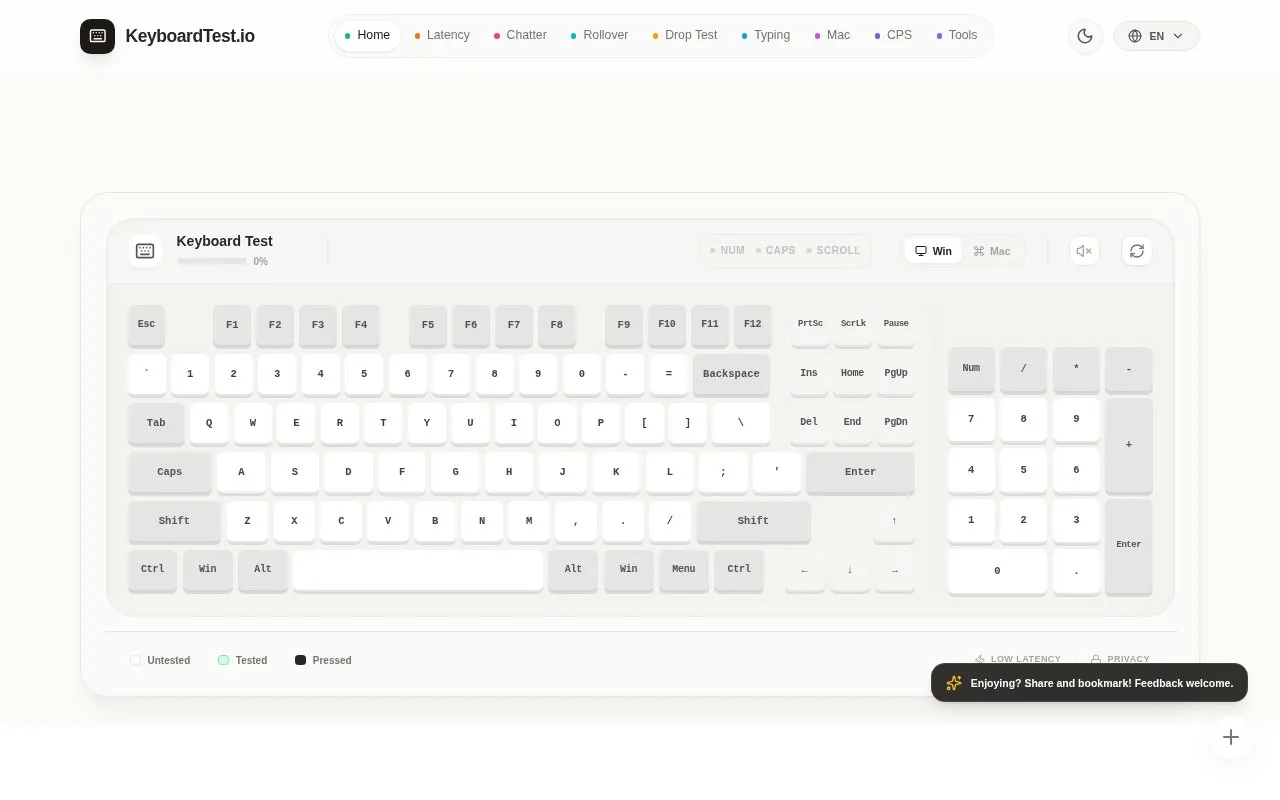Screen dimensions: 1280x800
Task: Open the Mac nav tab
Action: 832,35
